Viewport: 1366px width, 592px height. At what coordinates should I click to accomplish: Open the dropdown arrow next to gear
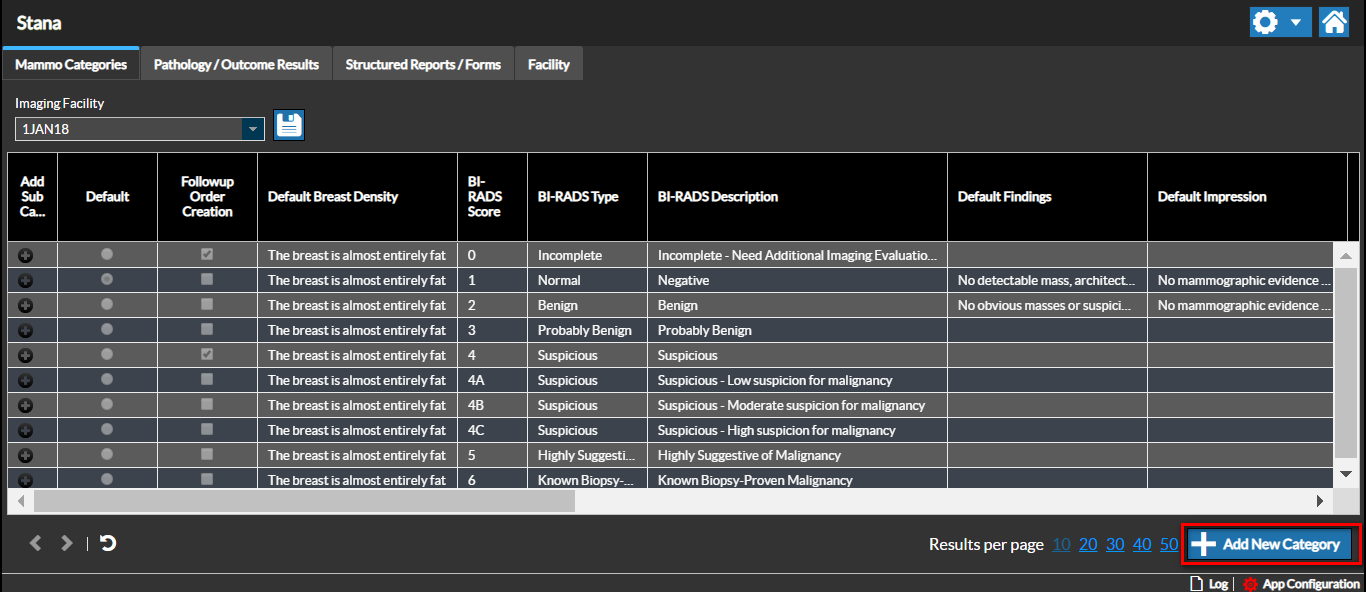1296,22
